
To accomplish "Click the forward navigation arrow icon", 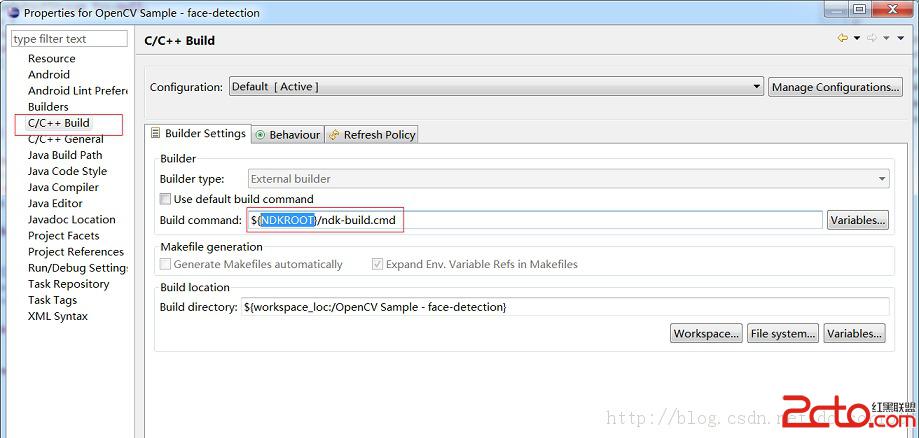I will click(872, 38).
